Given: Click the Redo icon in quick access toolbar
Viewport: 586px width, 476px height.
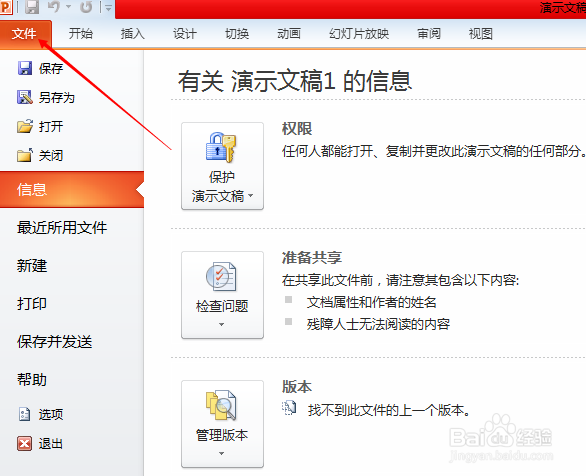Looking at the screenshot, I should (x=86, y=7).
